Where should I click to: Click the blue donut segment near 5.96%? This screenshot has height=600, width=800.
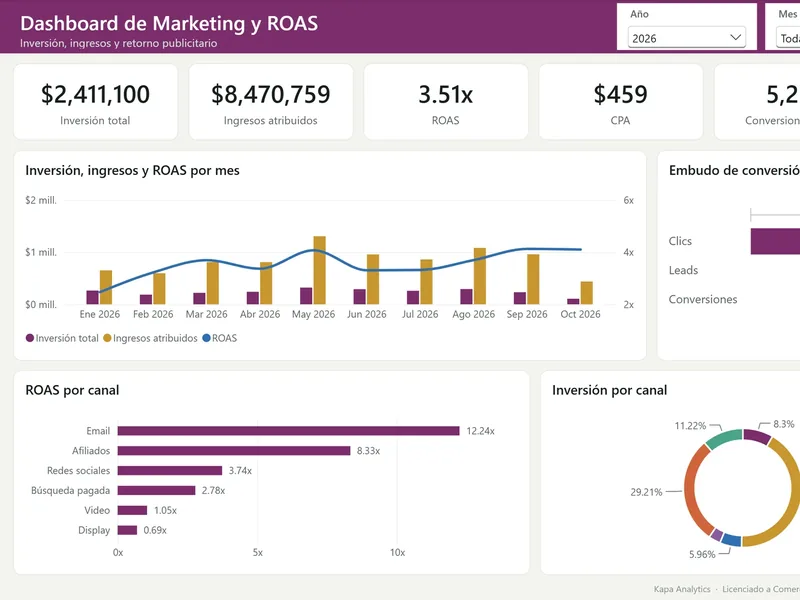click(732, 540)
